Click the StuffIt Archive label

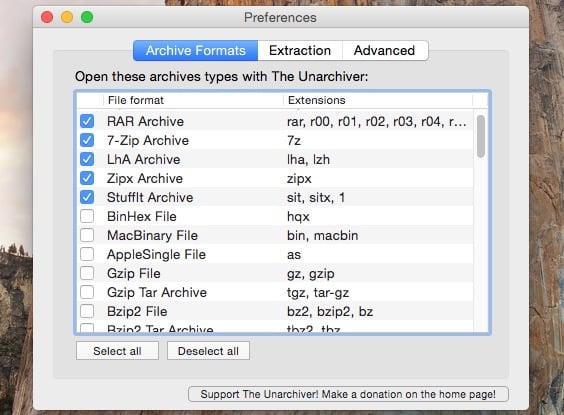[x=150, y=197]
